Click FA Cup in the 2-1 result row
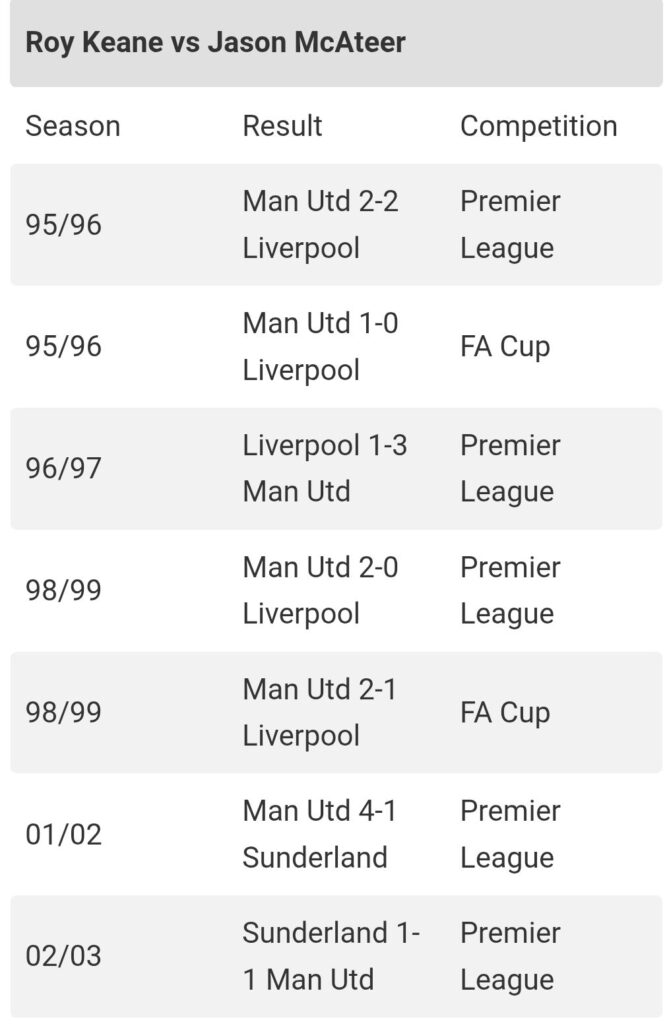This screenshot has height=1024, width=667. 504,712
